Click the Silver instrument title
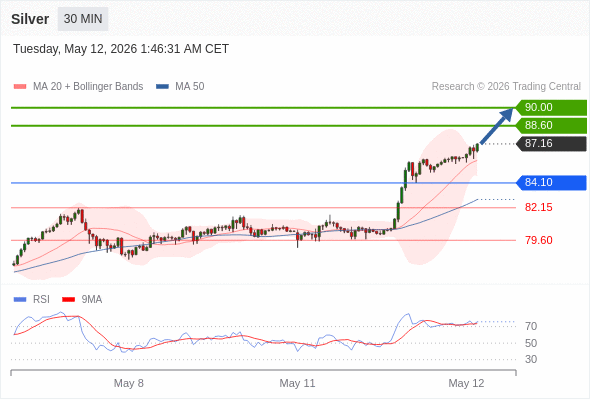 point(30,19)
